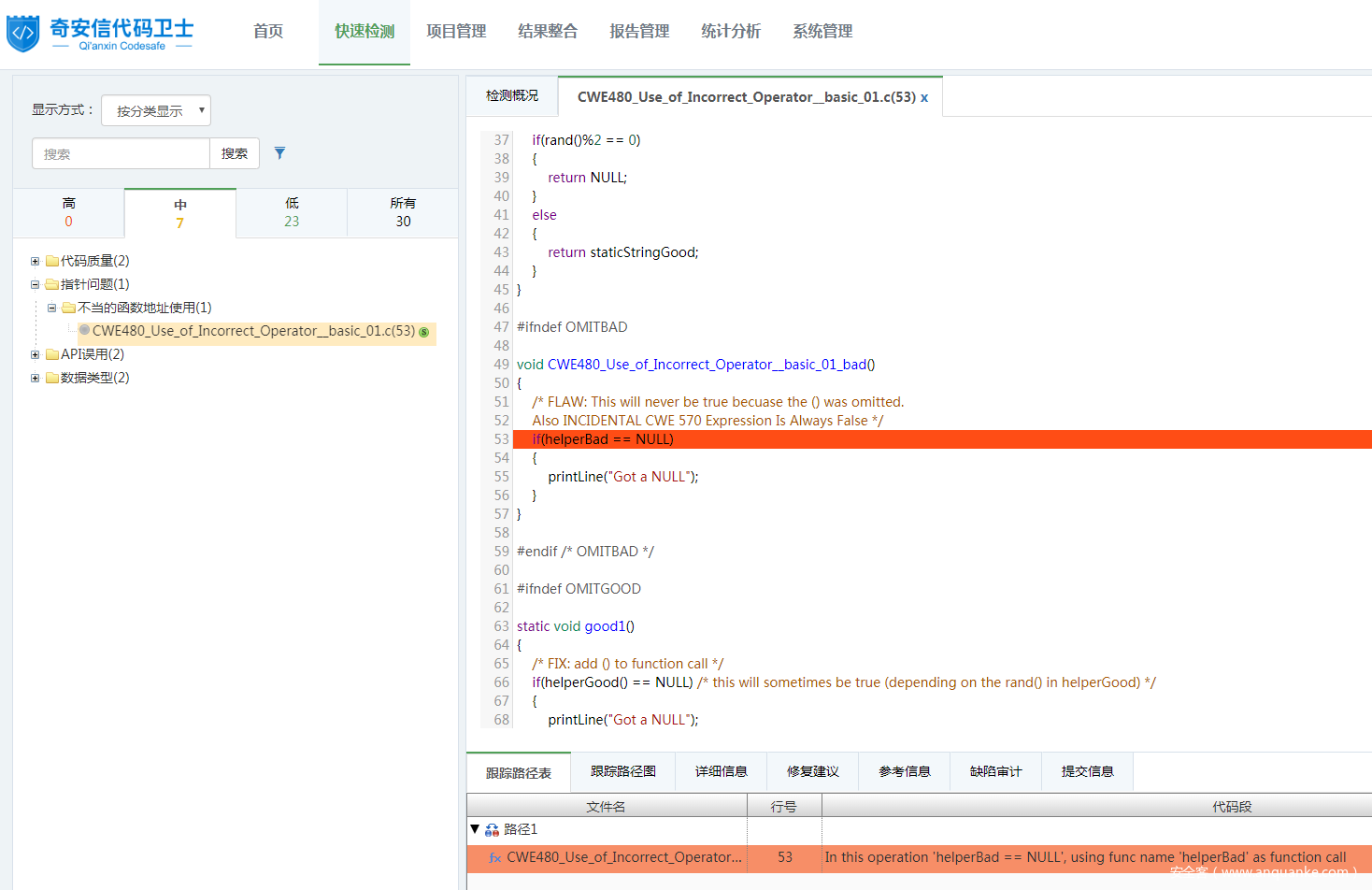Collapse the 路径1 disclosure triangle
Image resolution: width=1372 pixels, height=890 pixels.
tap(475, 829)
